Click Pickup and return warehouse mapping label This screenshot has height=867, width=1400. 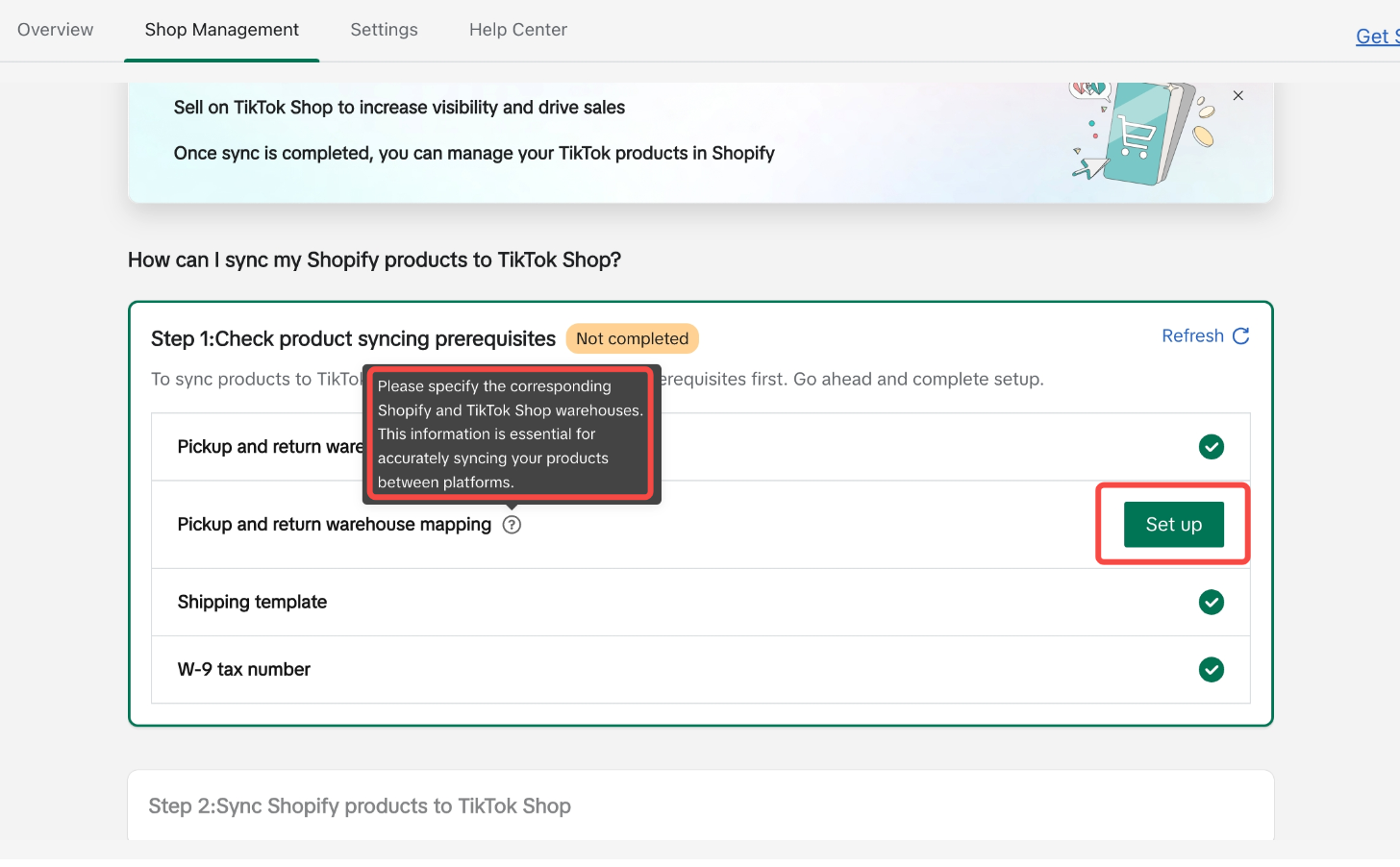(x=334, y=524)
